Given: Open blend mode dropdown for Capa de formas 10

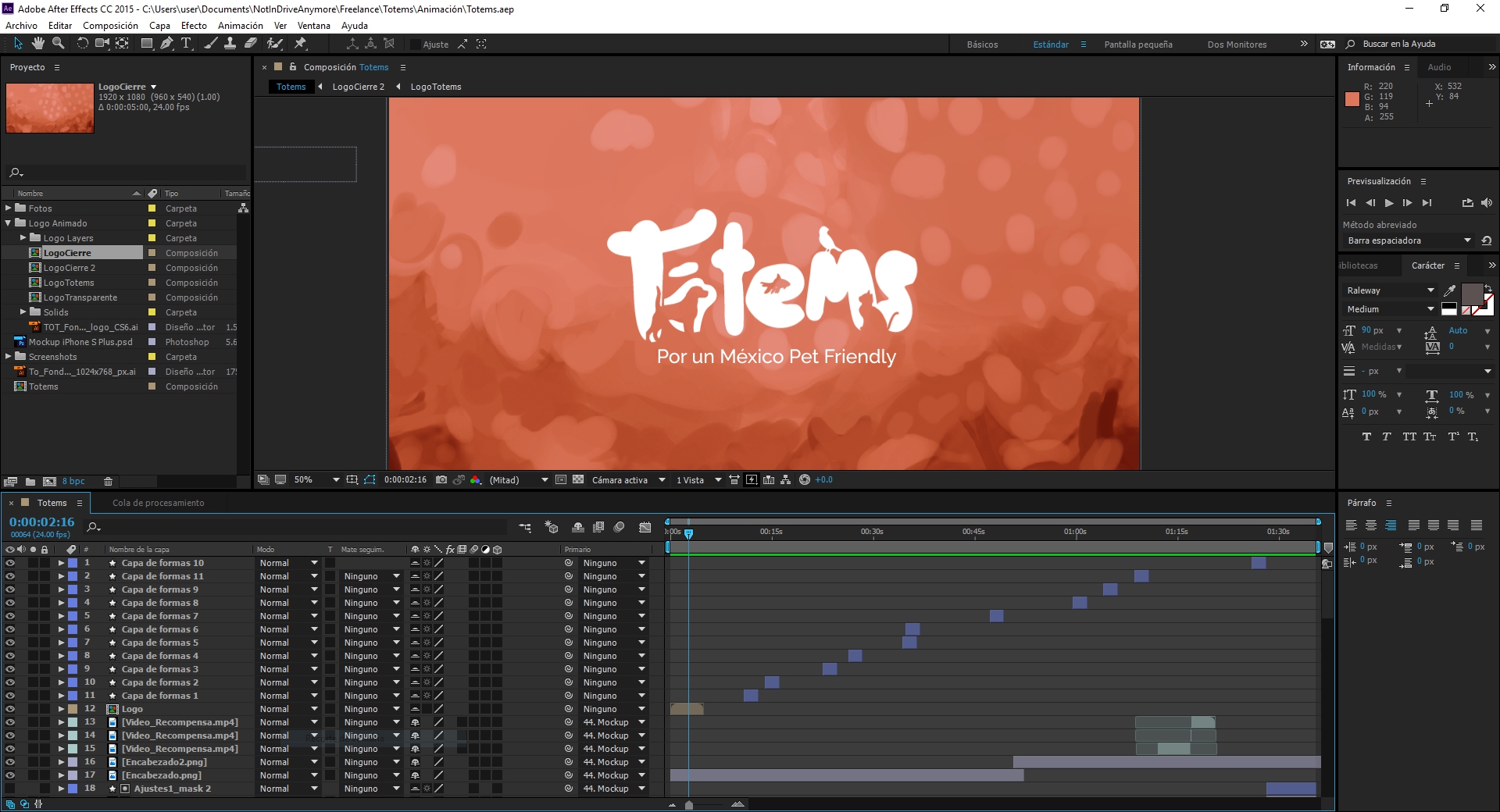Looking at the screenshot, I should 288,563.
